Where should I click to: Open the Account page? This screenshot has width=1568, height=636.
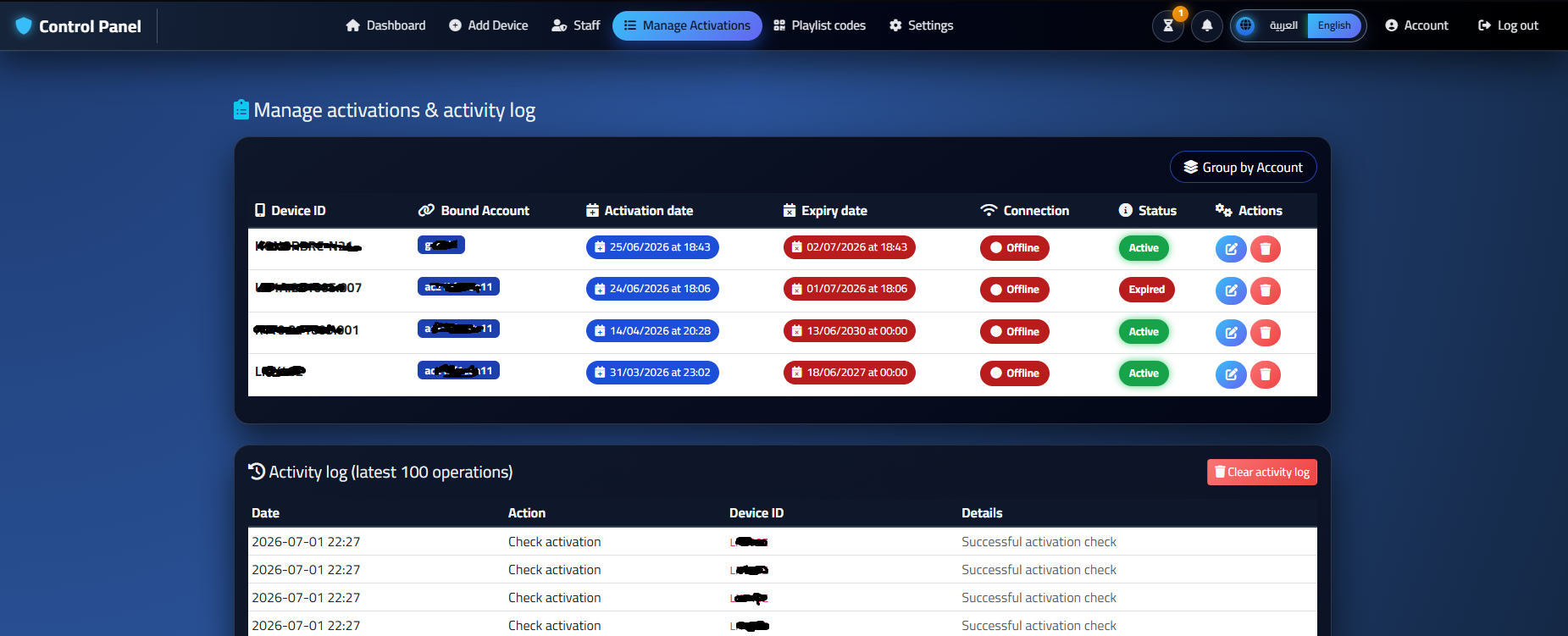tap(1417, 25)
